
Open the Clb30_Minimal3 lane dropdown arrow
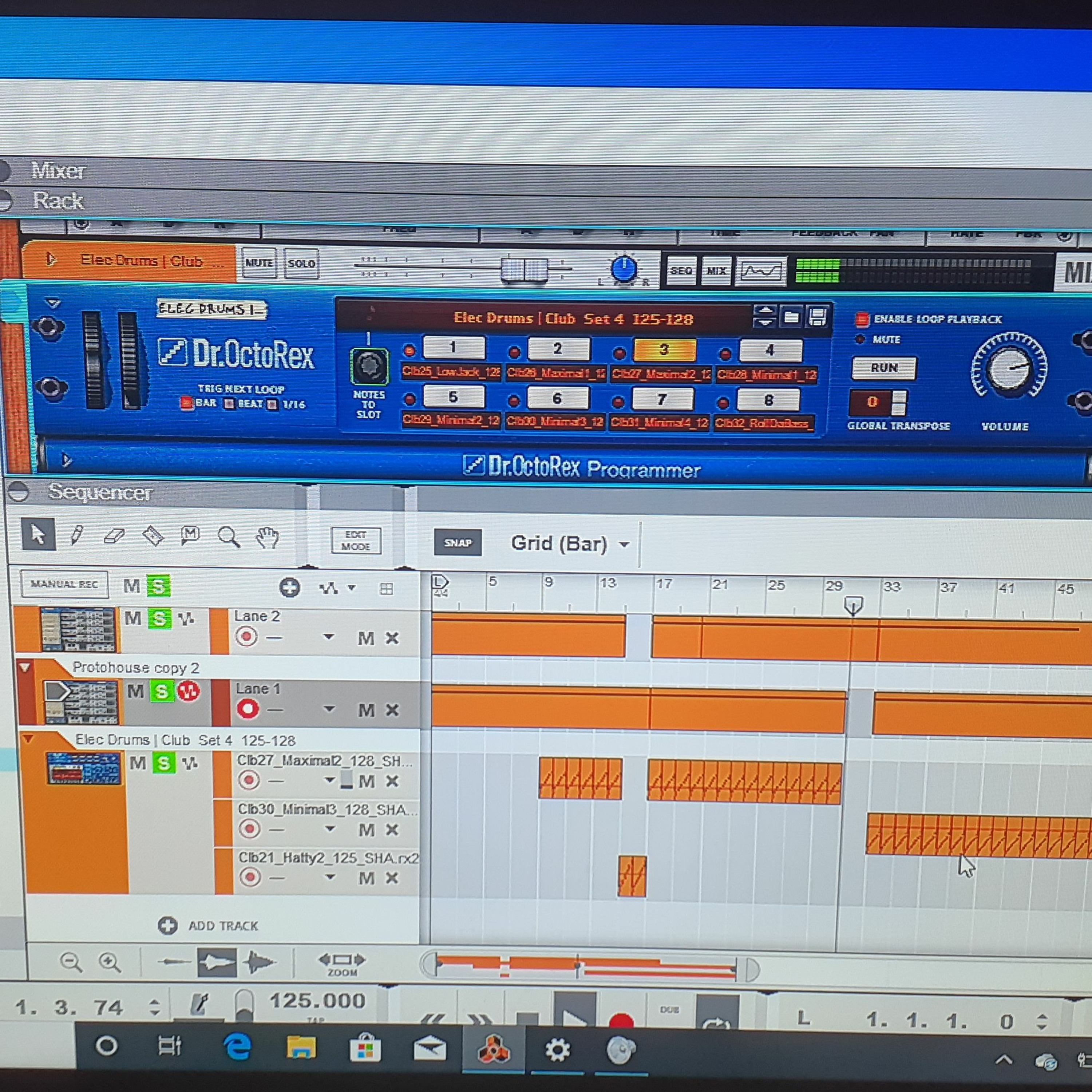(330, 829)
